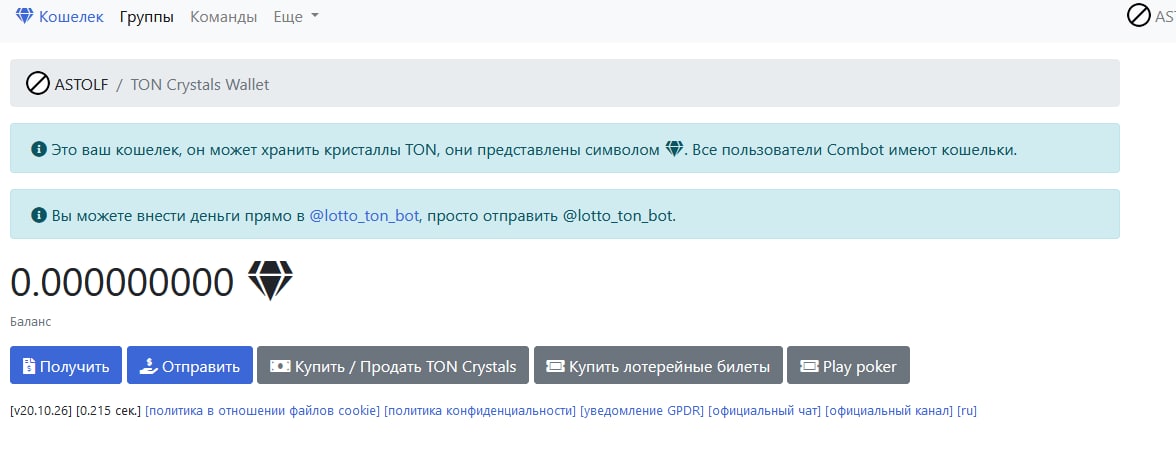Click the Play poker button
Screen dimensions: 1176x469
[848, 365]
